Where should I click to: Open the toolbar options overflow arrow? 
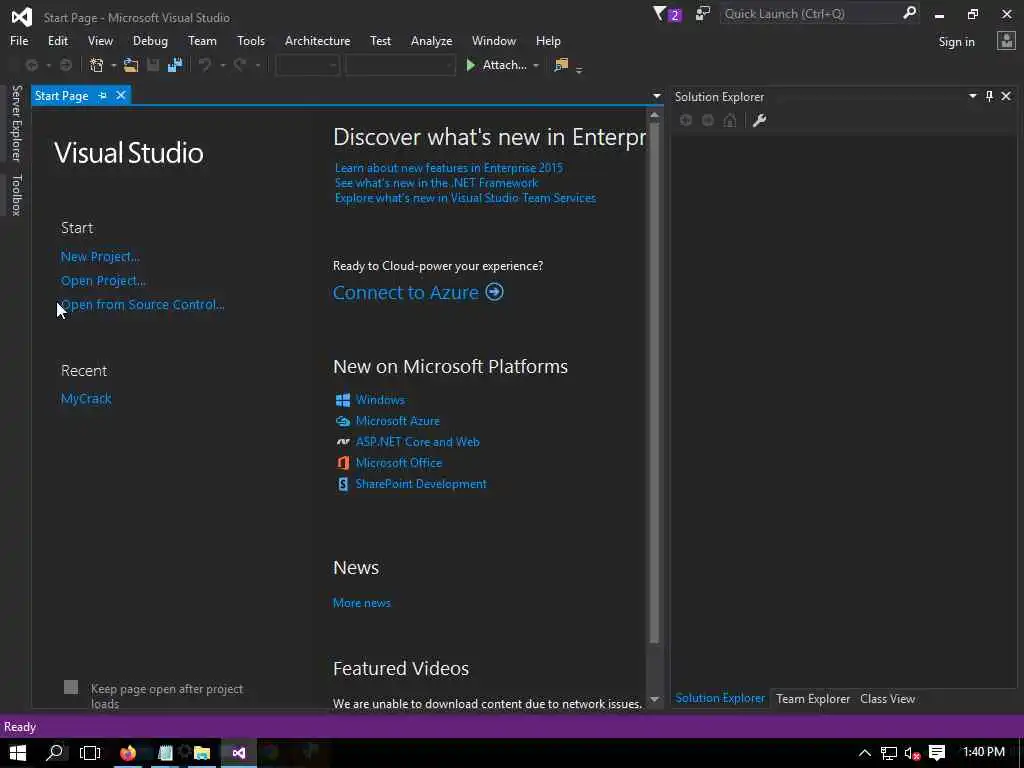(x=579, y=69)
